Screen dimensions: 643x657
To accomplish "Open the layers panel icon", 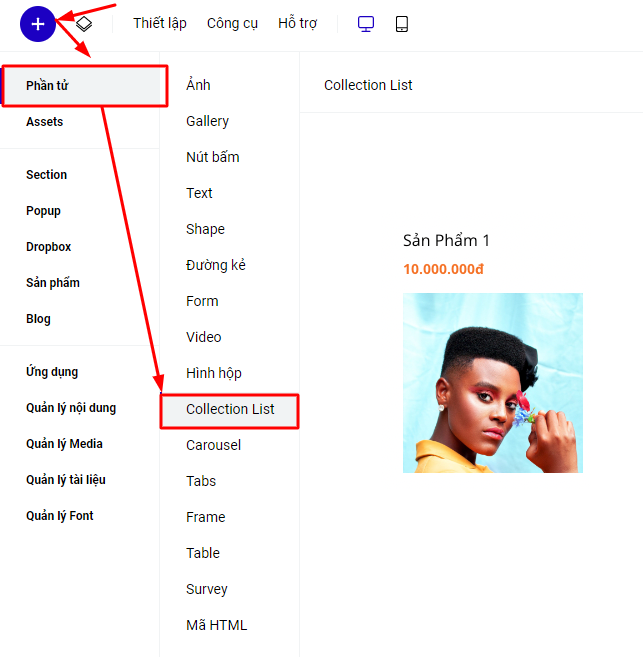I will coord(84,24).
